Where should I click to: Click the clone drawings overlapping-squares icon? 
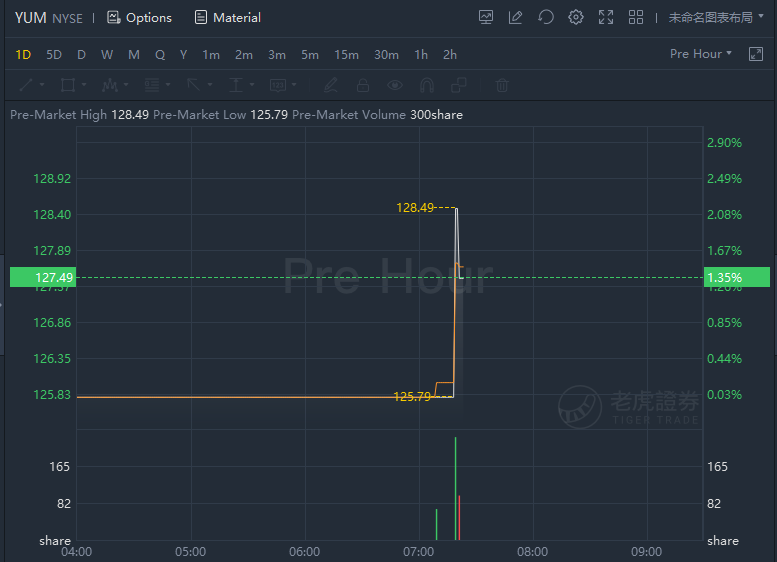459,85
